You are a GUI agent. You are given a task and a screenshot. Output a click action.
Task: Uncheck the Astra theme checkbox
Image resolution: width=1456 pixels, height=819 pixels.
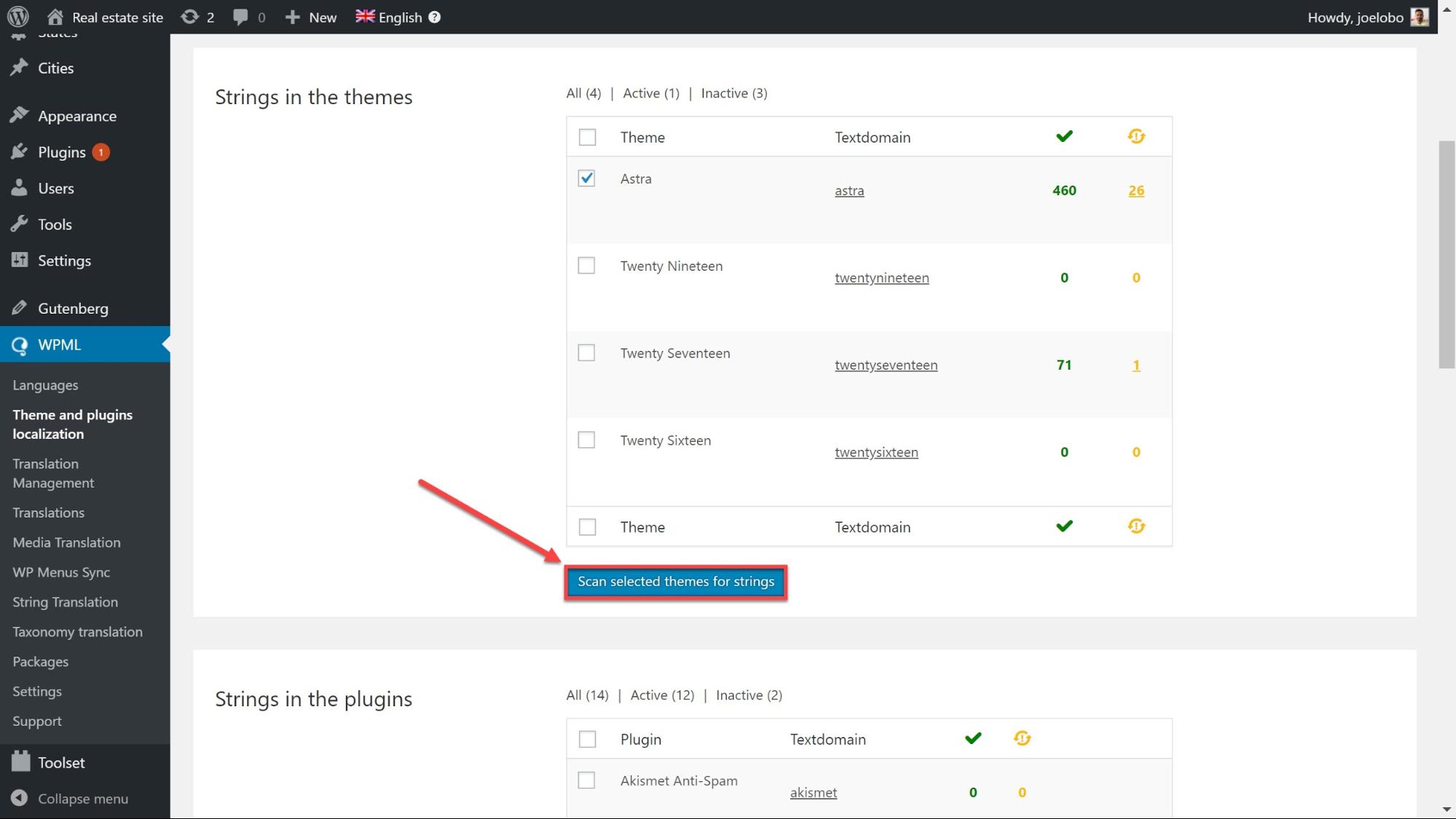(586, 178)
